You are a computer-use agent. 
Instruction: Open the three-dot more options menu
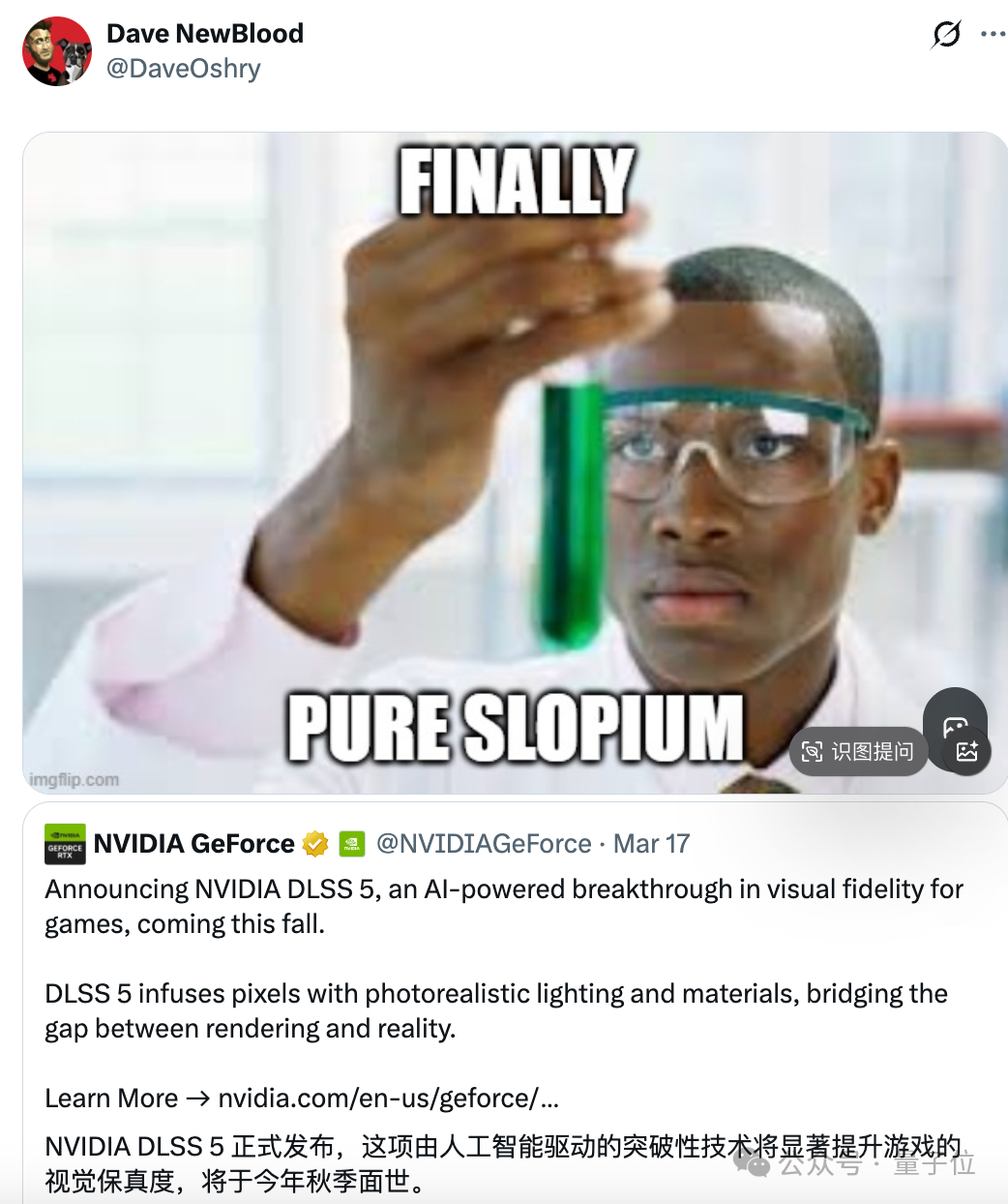pyautogui.click(x=993, y=34)
